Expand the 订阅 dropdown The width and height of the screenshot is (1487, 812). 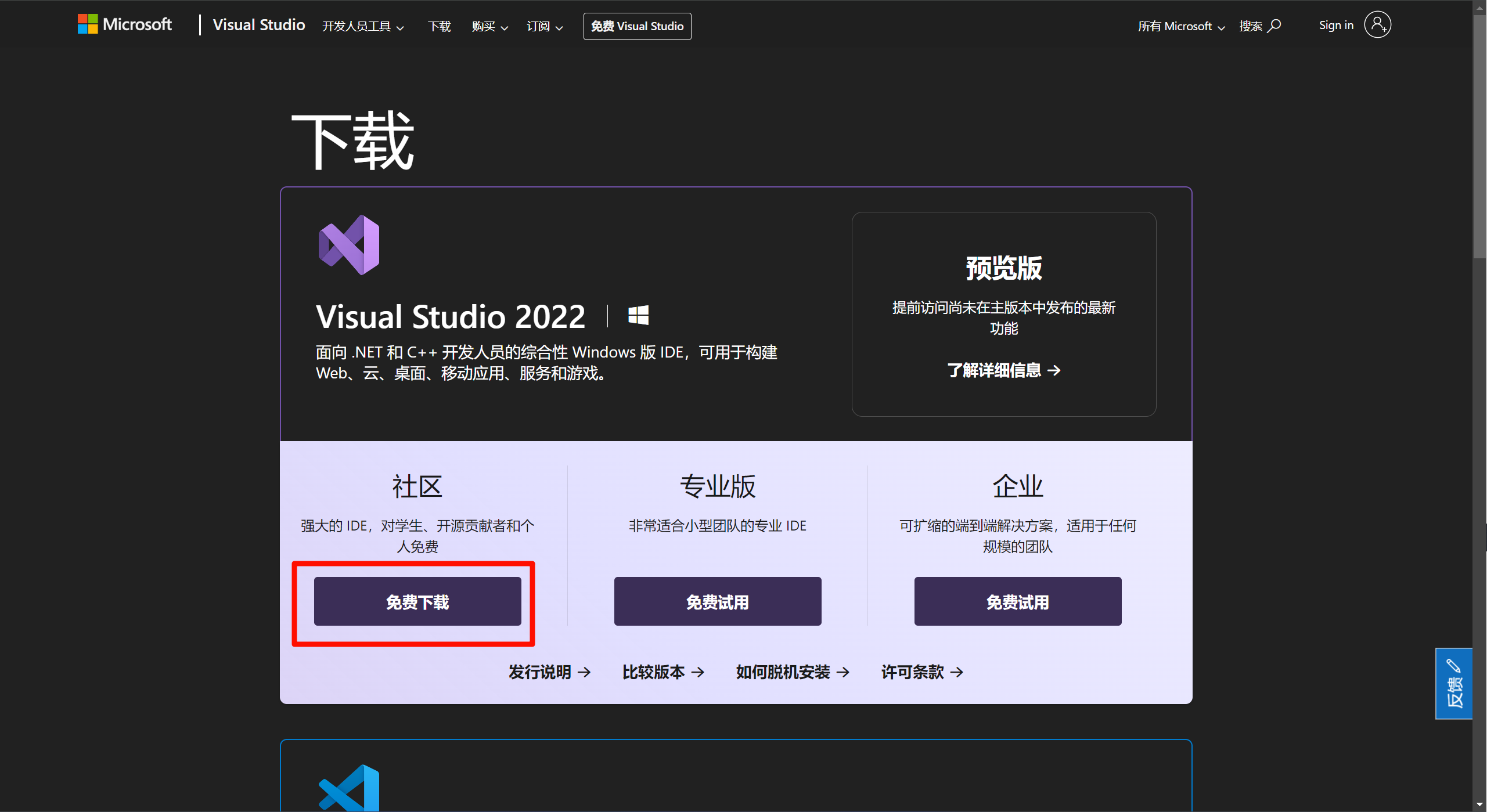(545, 26)
